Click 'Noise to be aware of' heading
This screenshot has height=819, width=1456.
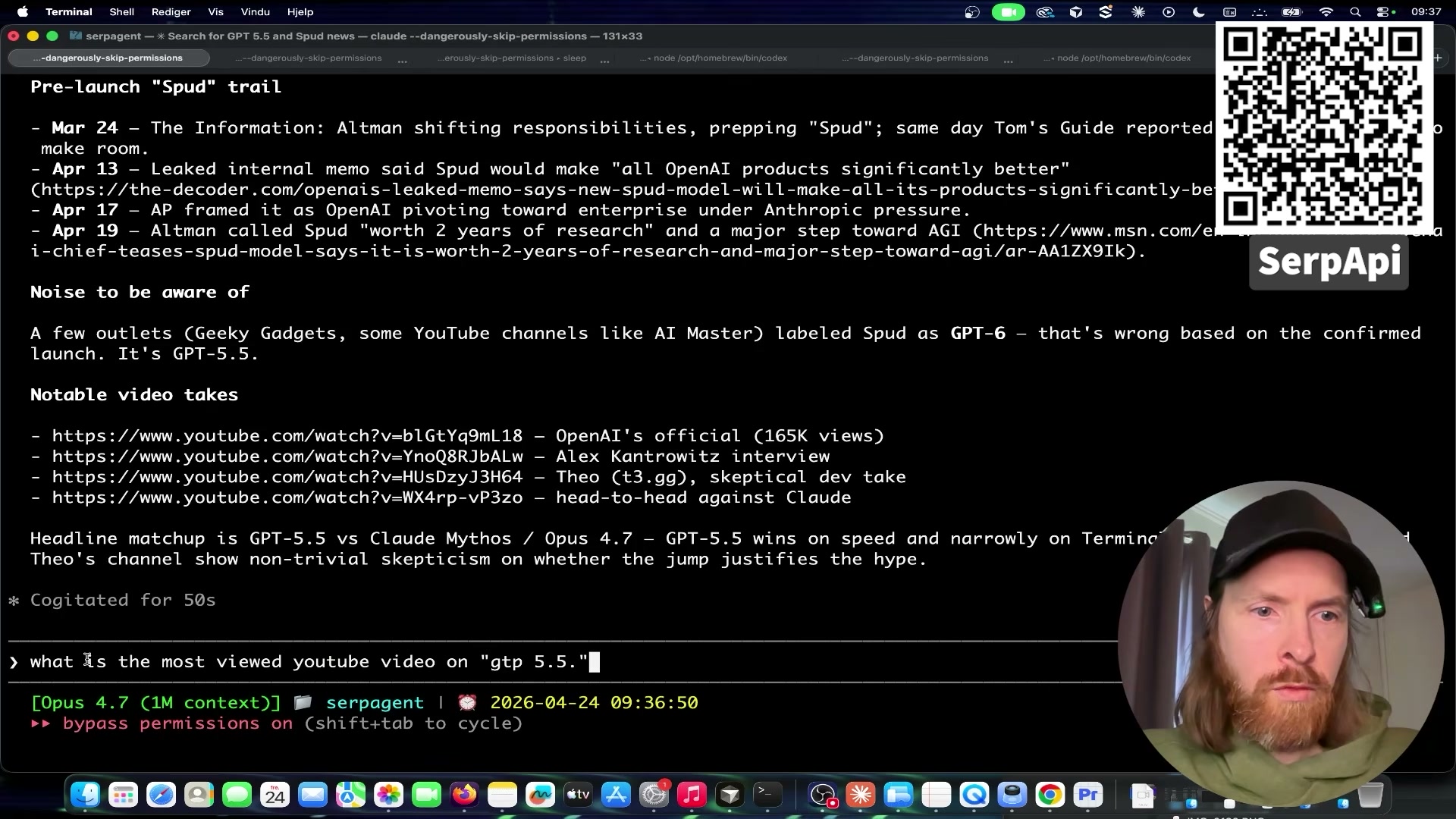point(140,293)
